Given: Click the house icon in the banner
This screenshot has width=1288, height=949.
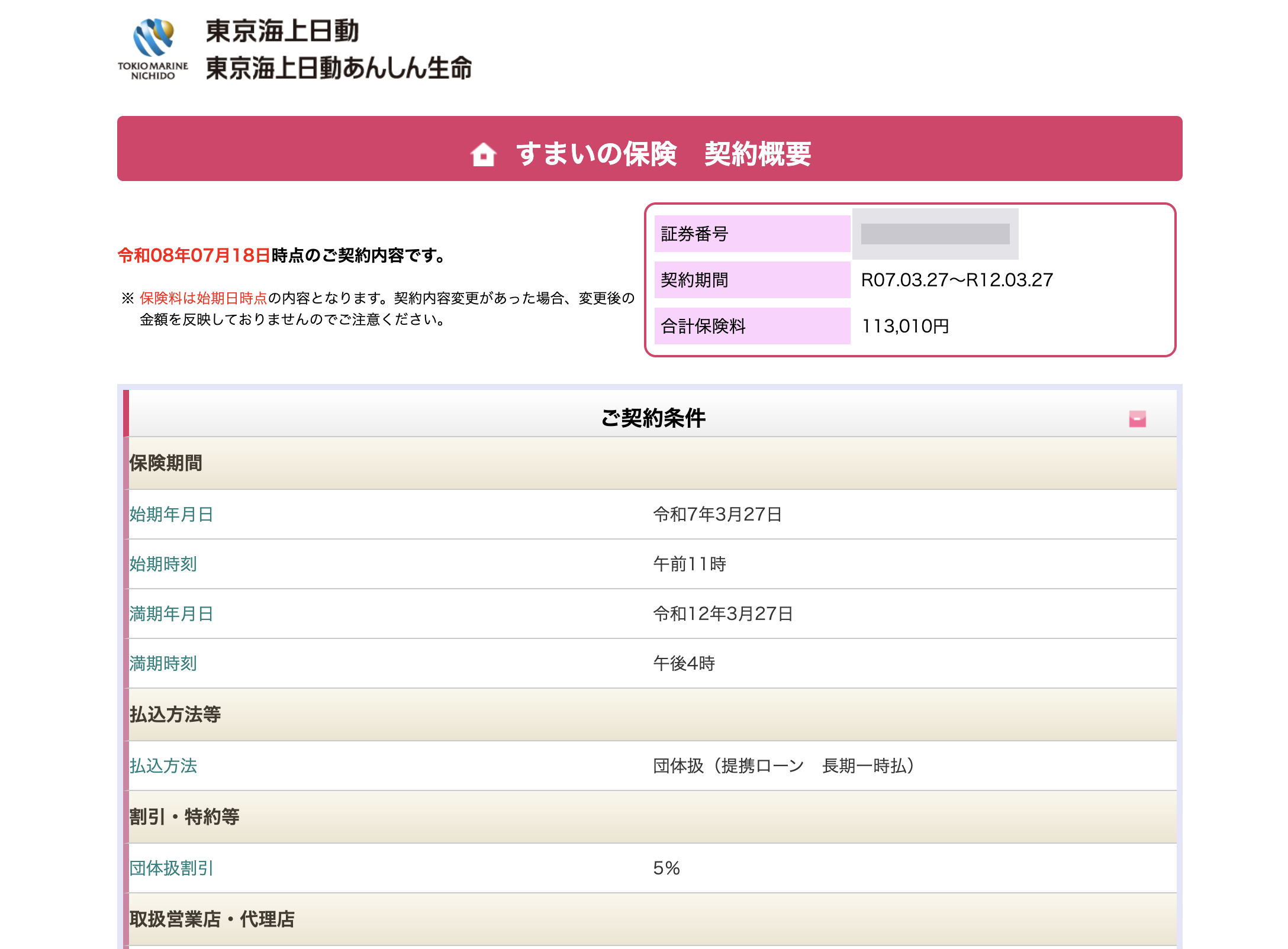Looking at the screenshot, I should pos(483,154).
